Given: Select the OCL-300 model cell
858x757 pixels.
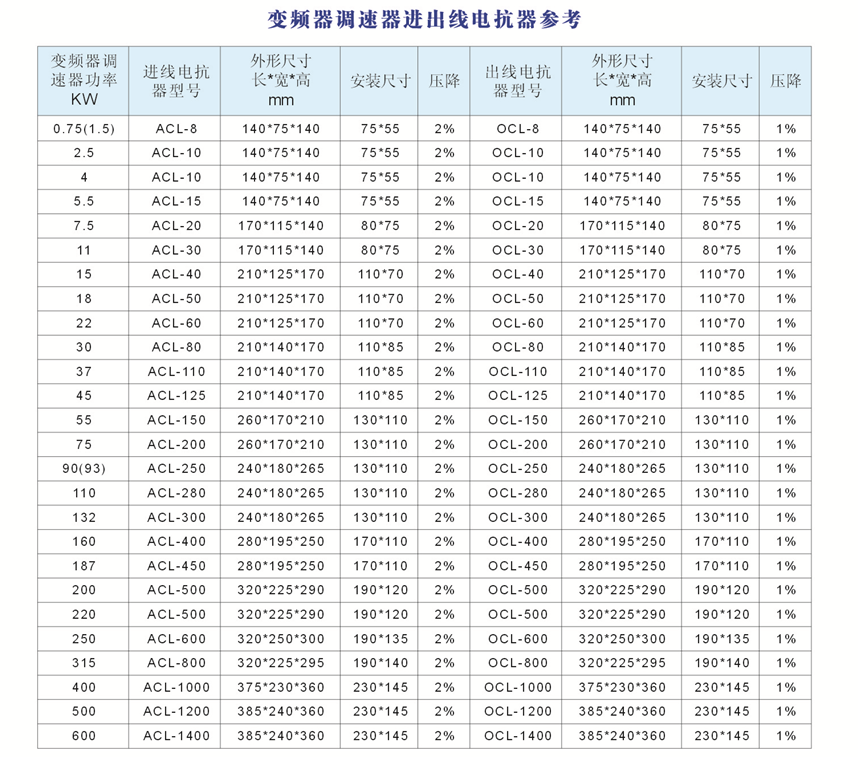Looking at the screenshot, I should click(518, 517).
